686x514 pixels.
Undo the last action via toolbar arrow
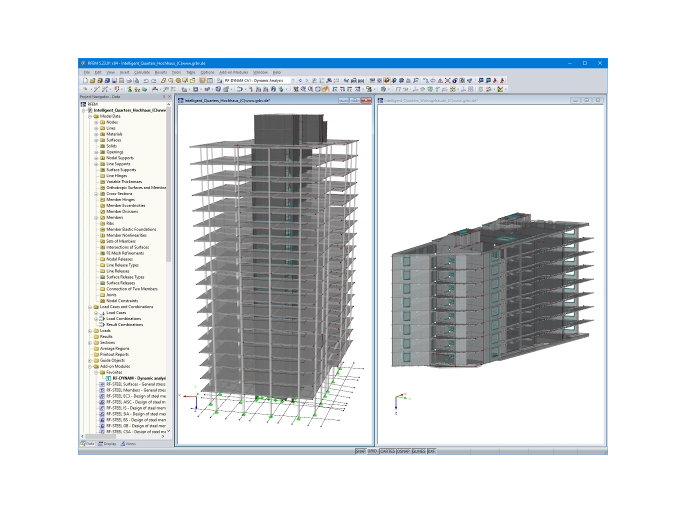pos(146,80)
